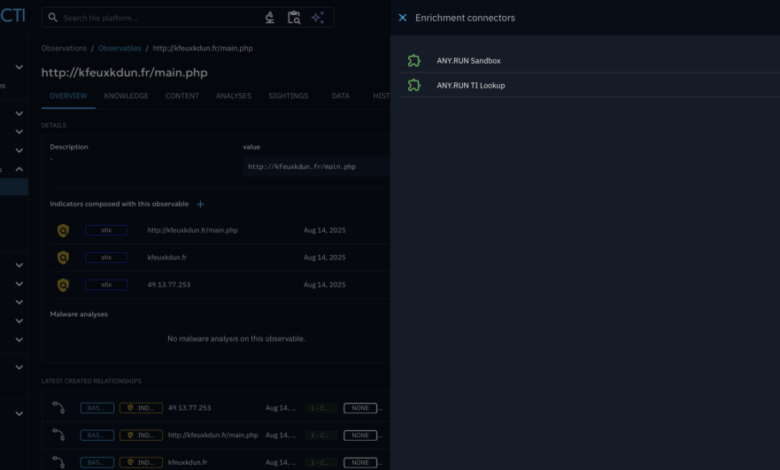Click the BAS... chip in 49.13.77.253 relationship row
Screen dimensions: 780x470
97,408
